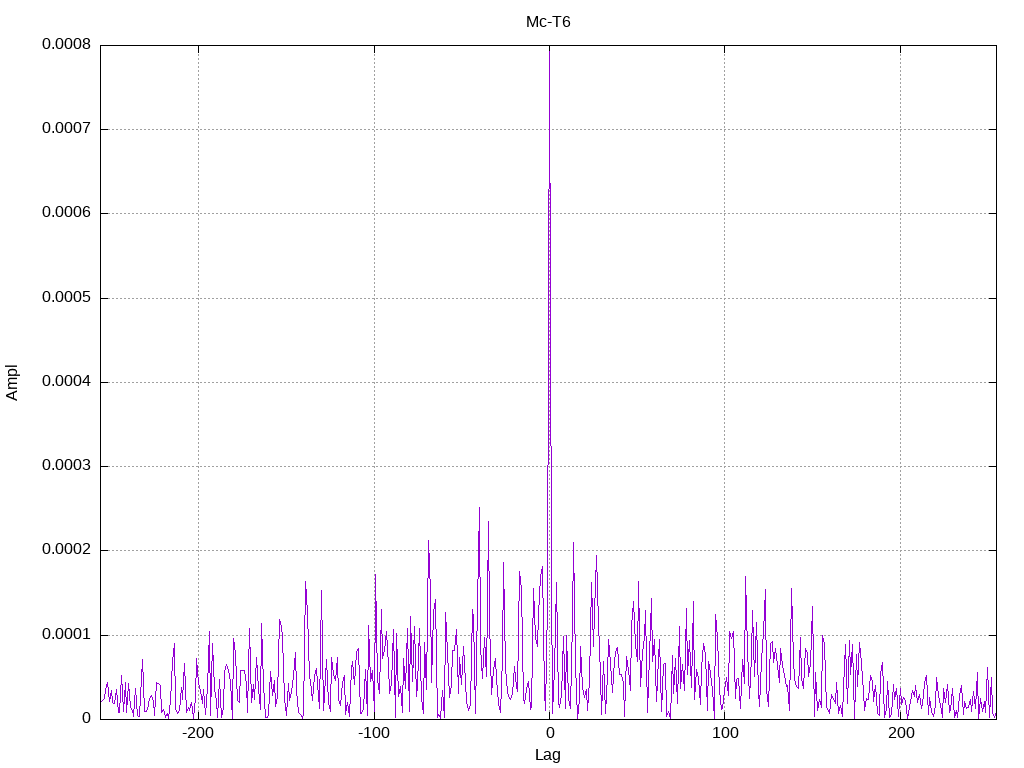Image resolution: width=1024 pixels, height=768 pixels.
Task: Click the y-axis value 0.0005
Action: click(67, 298)
